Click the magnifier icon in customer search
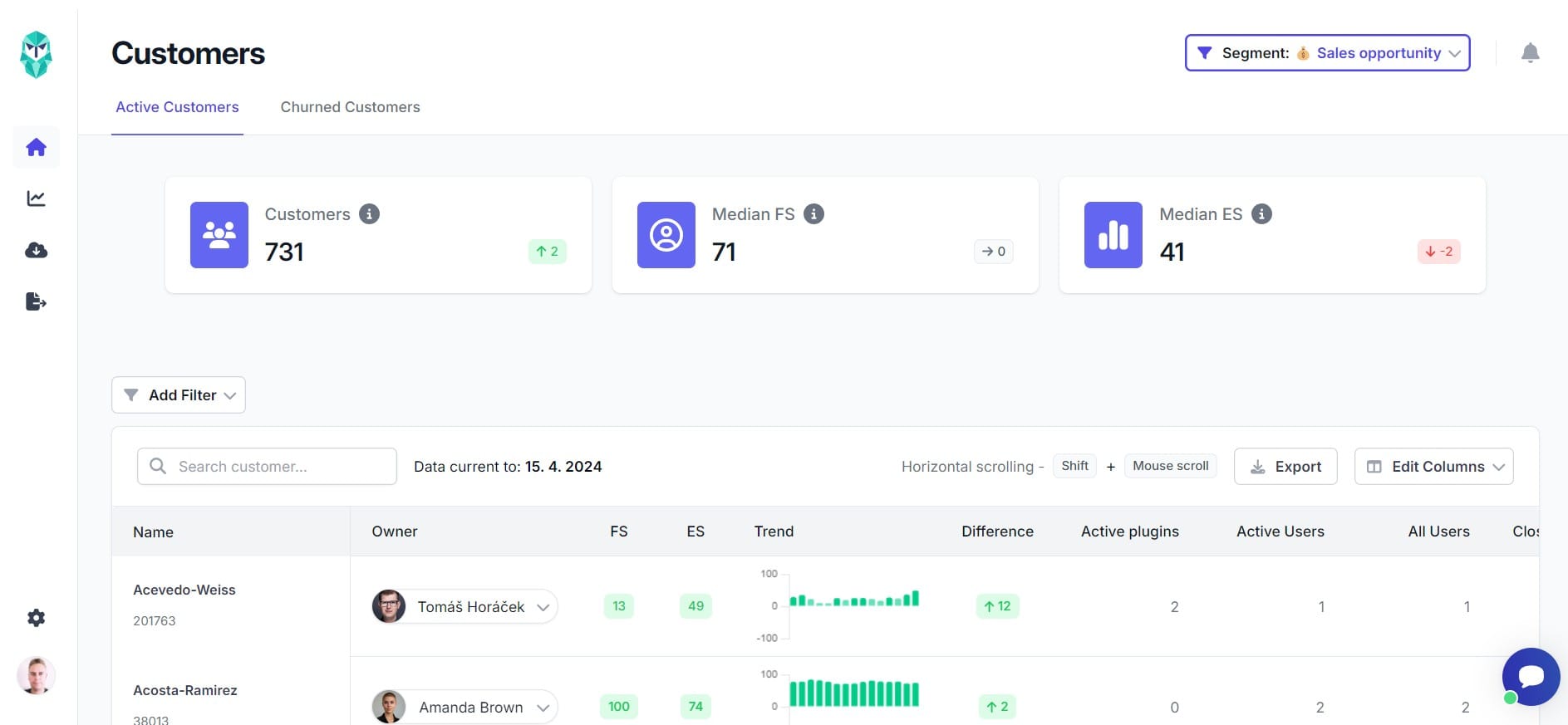This screenshot has width=1568, height=725. tap(157, 466)
